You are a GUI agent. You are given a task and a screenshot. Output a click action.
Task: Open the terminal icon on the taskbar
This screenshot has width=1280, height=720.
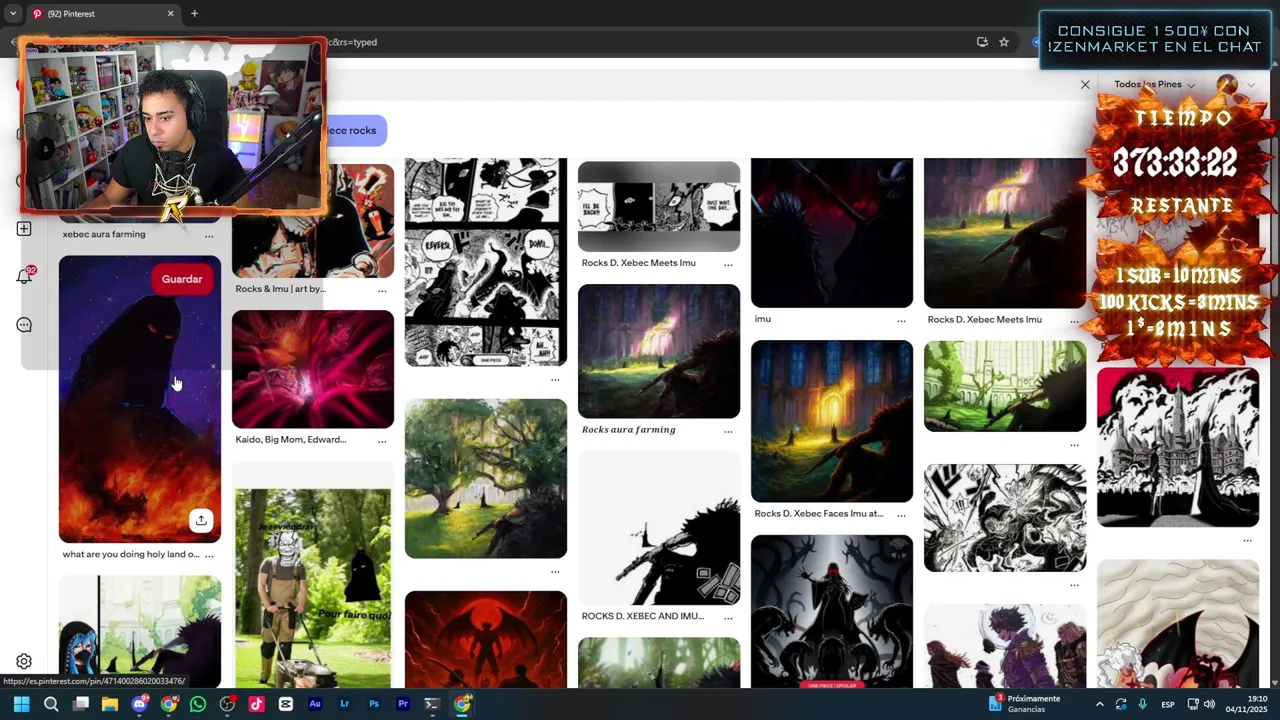coord(432,704)
